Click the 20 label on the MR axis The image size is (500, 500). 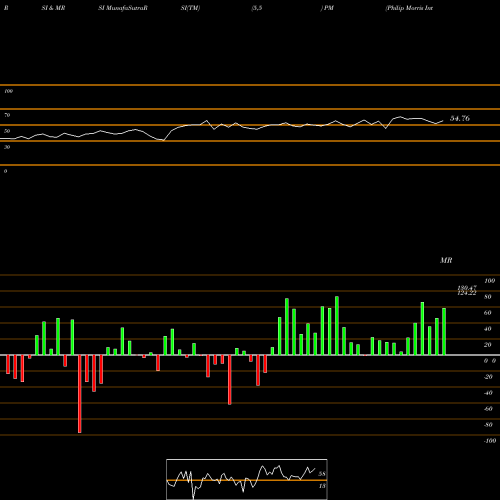click(x=487, y=345)
